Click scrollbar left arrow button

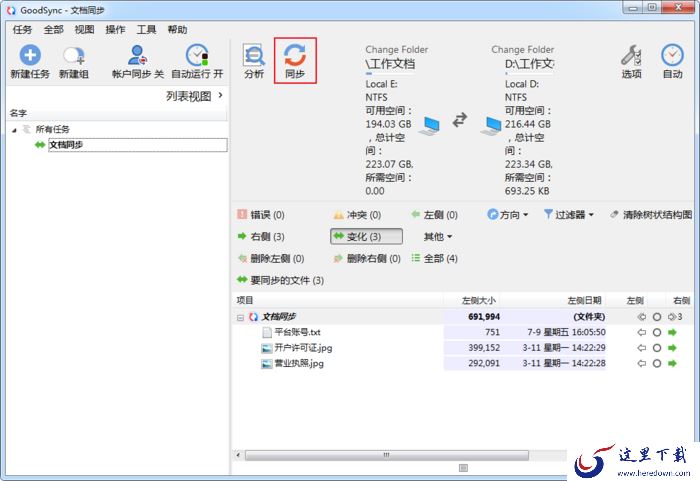pyautogui.click(x=238, y=455)
